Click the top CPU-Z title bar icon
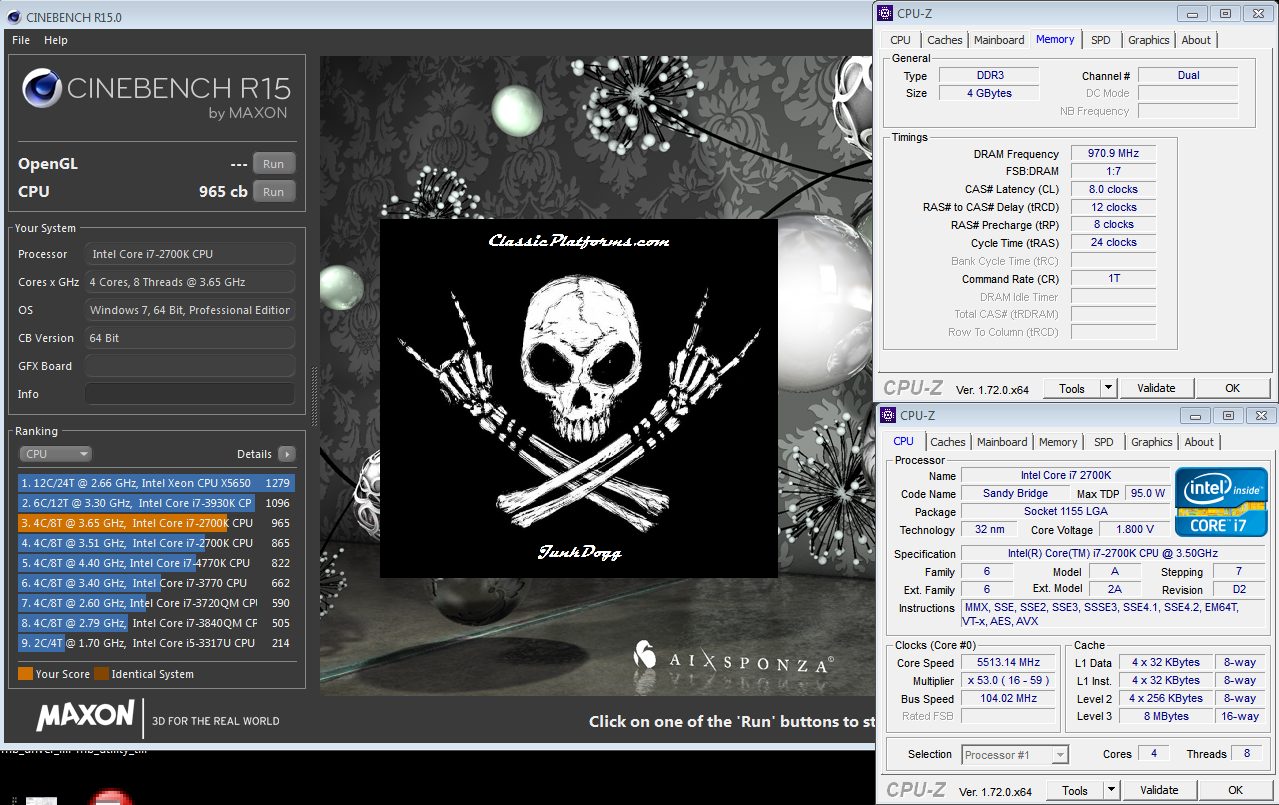This screenshot has width=1279, height=805. click(x=884, y=13)
